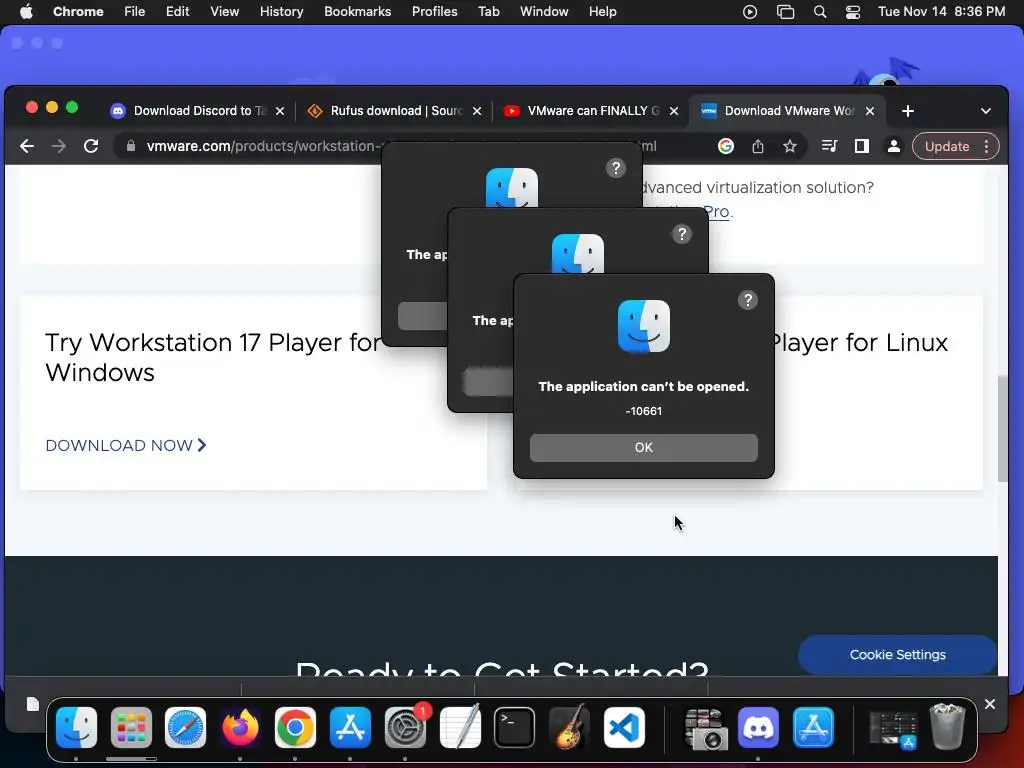
Task: Click the page vertical scrollbar
Action: pyautogui.click(x=1003, y=428)
